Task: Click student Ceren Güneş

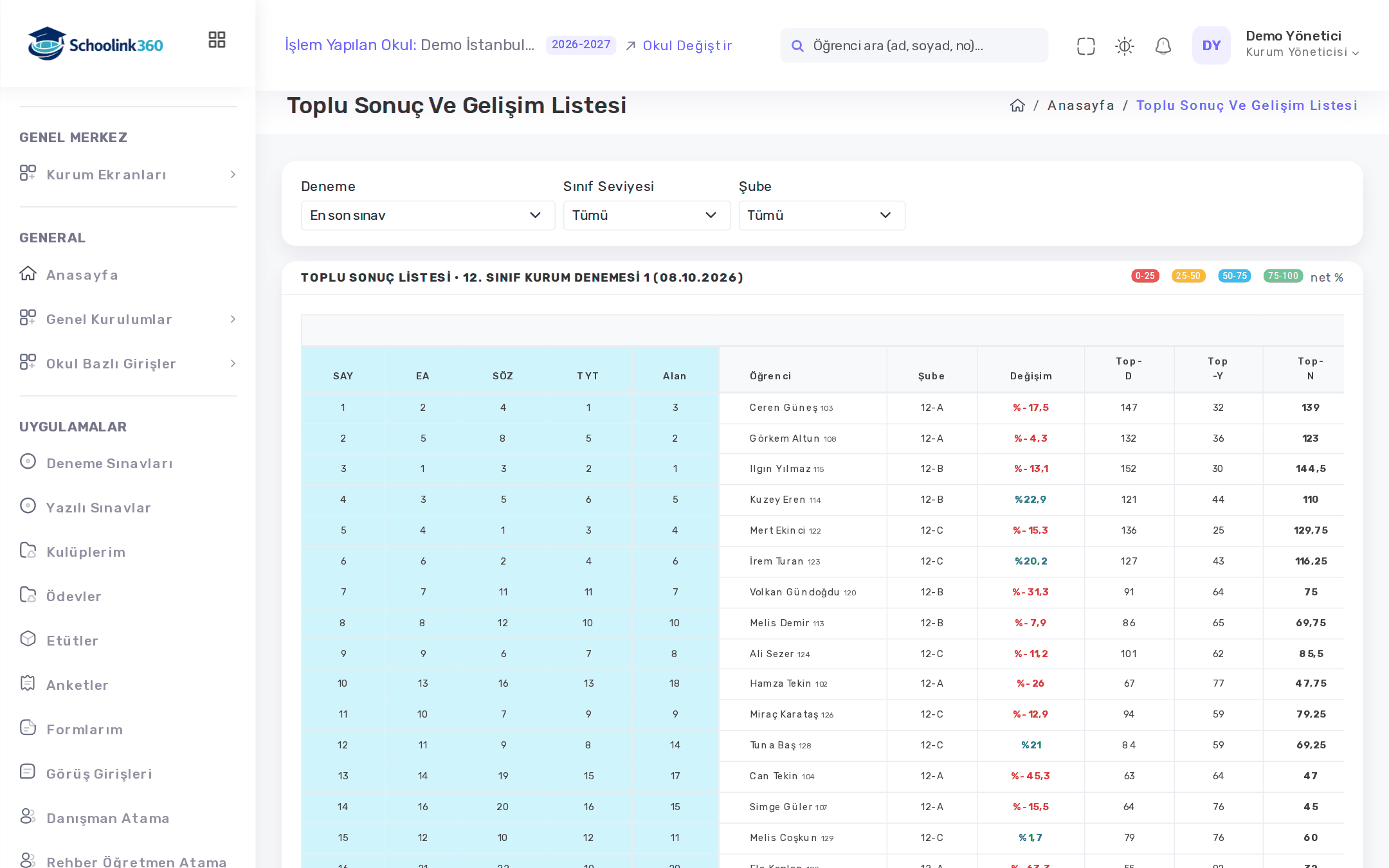Action: [791, 408]
